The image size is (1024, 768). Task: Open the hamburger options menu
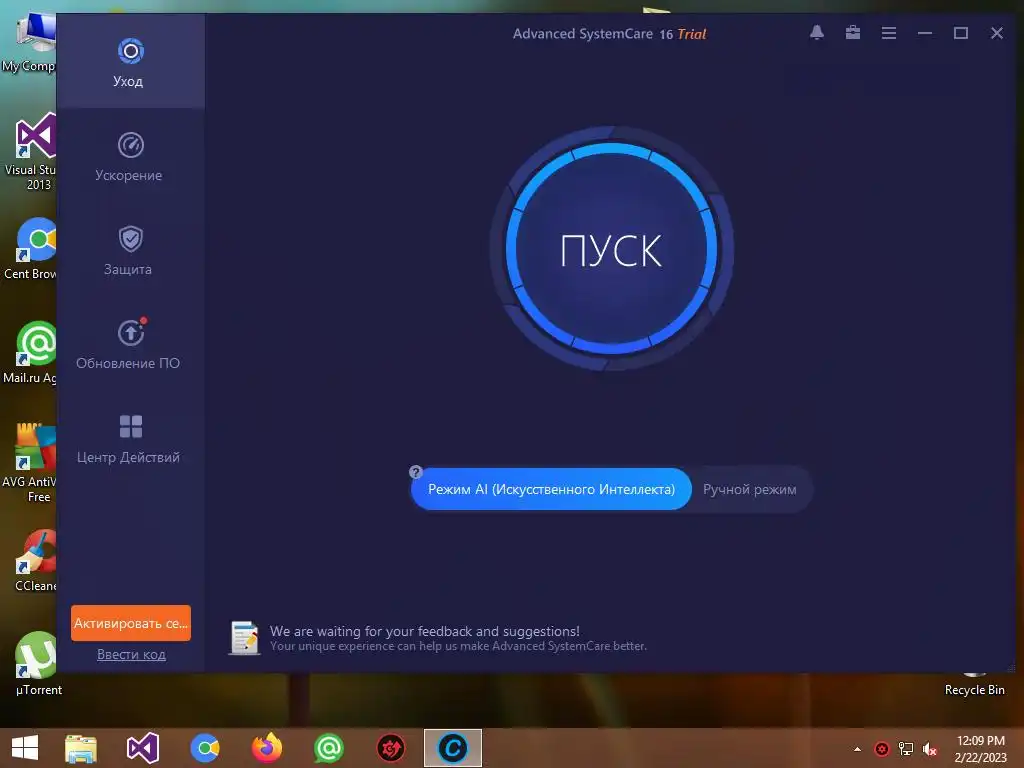tap(888, 33)
